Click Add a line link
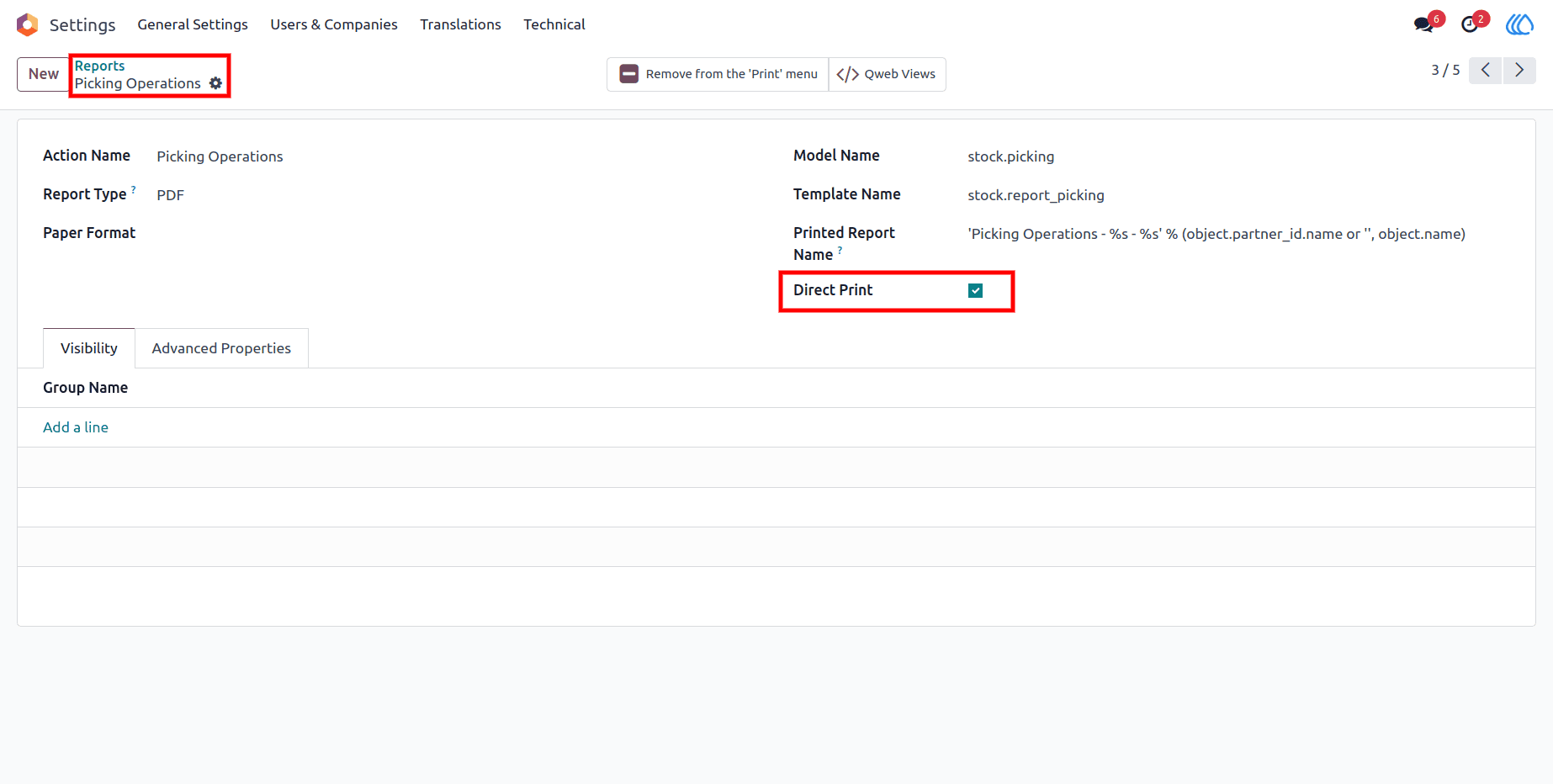Screen dimensions: 1553x784 (x=76, y=427)
